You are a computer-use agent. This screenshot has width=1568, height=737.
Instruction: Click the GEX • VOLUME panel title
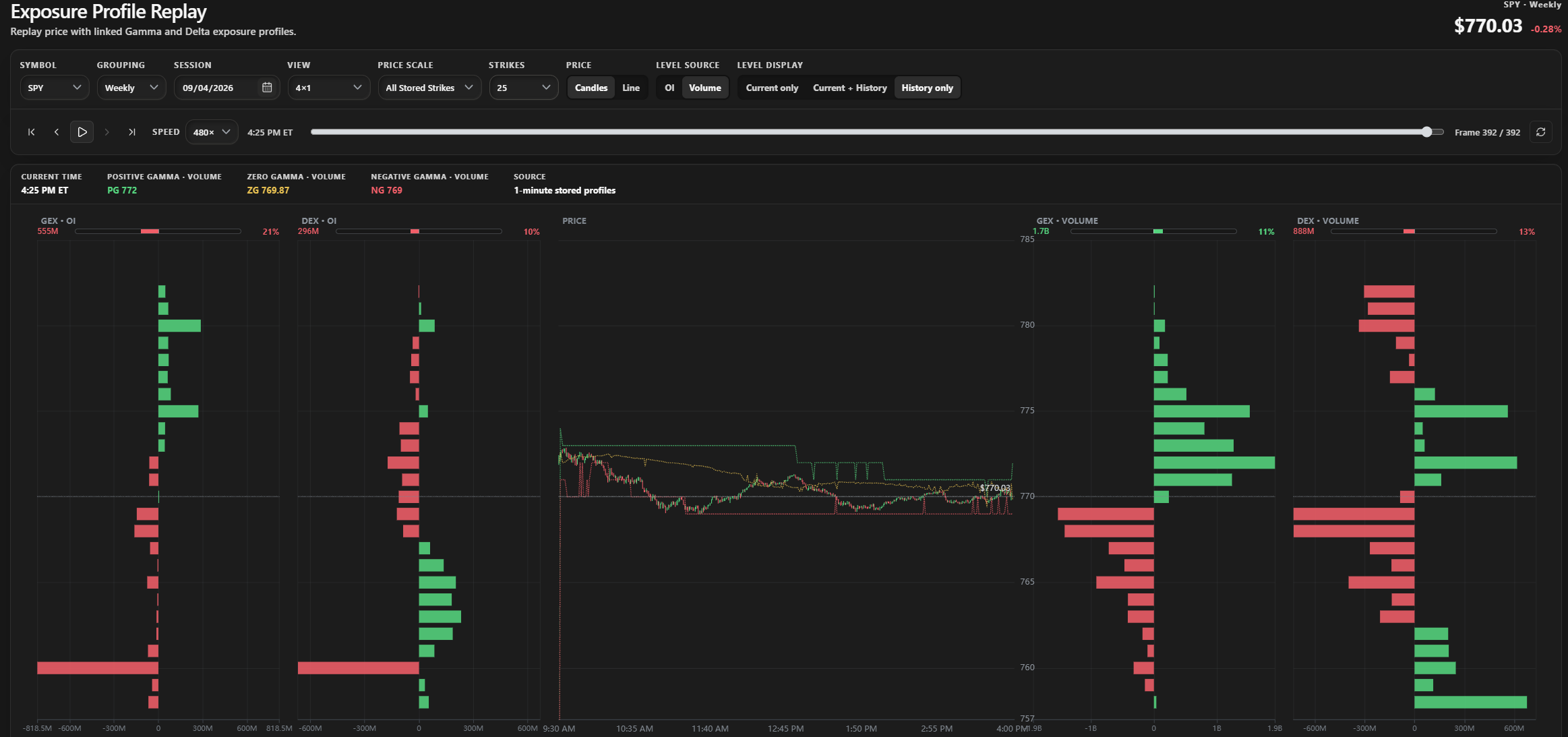pos(1067,220)
